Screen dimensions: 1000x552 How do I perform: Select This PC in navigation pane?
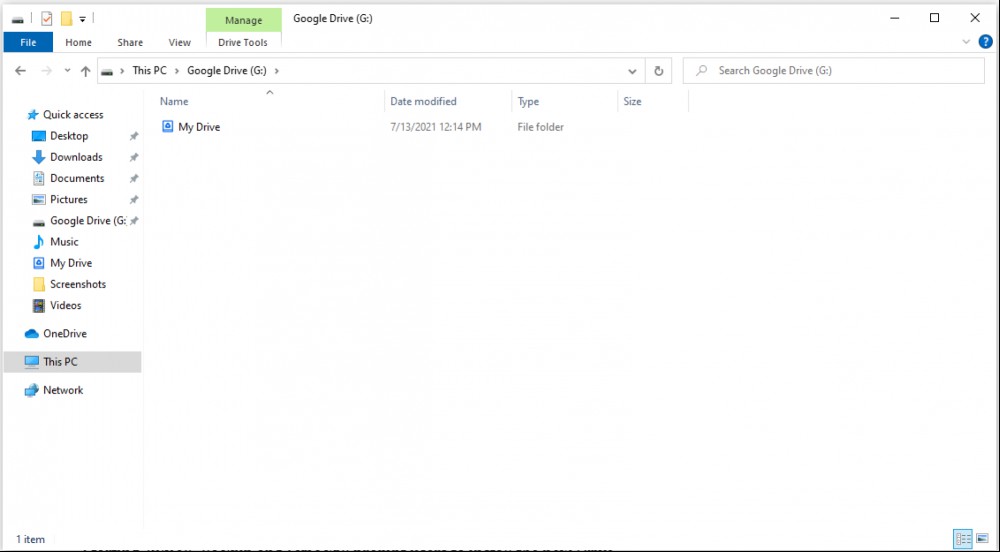[x=72, y=361]
